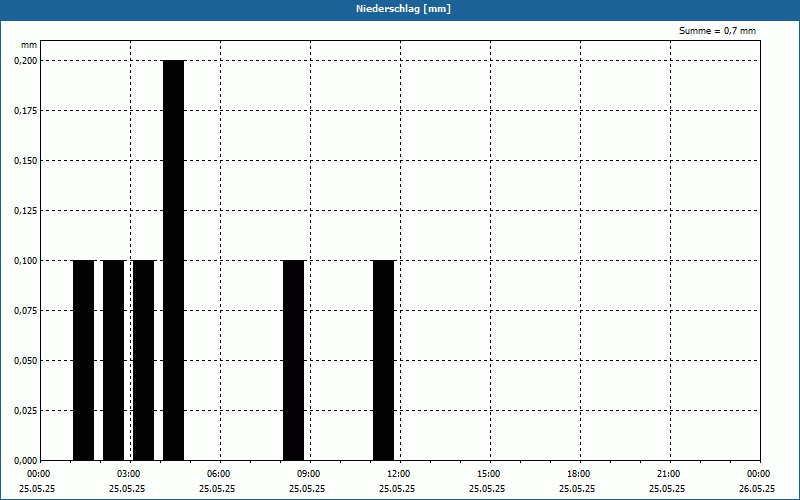Click the 18:00 time label
The image size is (800, 500).
point(579,474)
